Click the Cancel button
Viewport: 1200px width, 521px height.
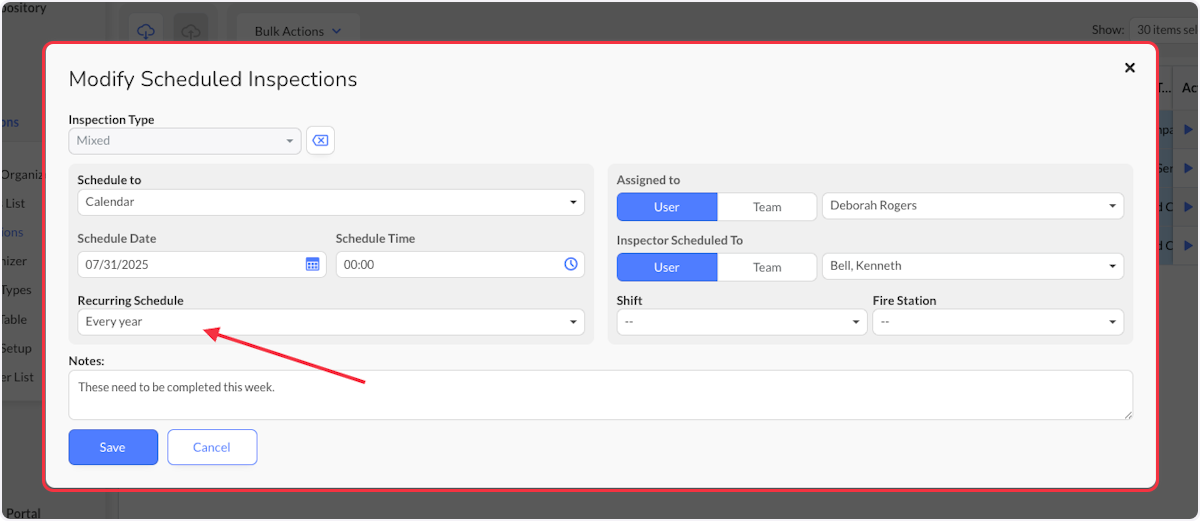coord(212,447)
